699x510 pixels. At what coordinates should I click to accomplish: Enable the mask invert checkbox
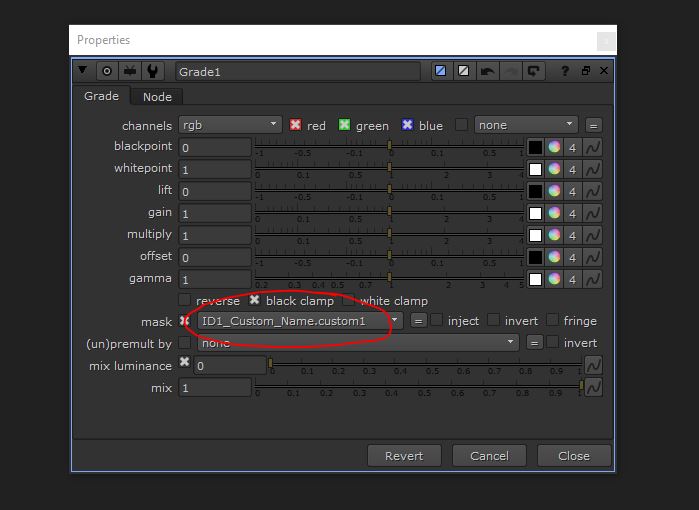click(495, 321)
